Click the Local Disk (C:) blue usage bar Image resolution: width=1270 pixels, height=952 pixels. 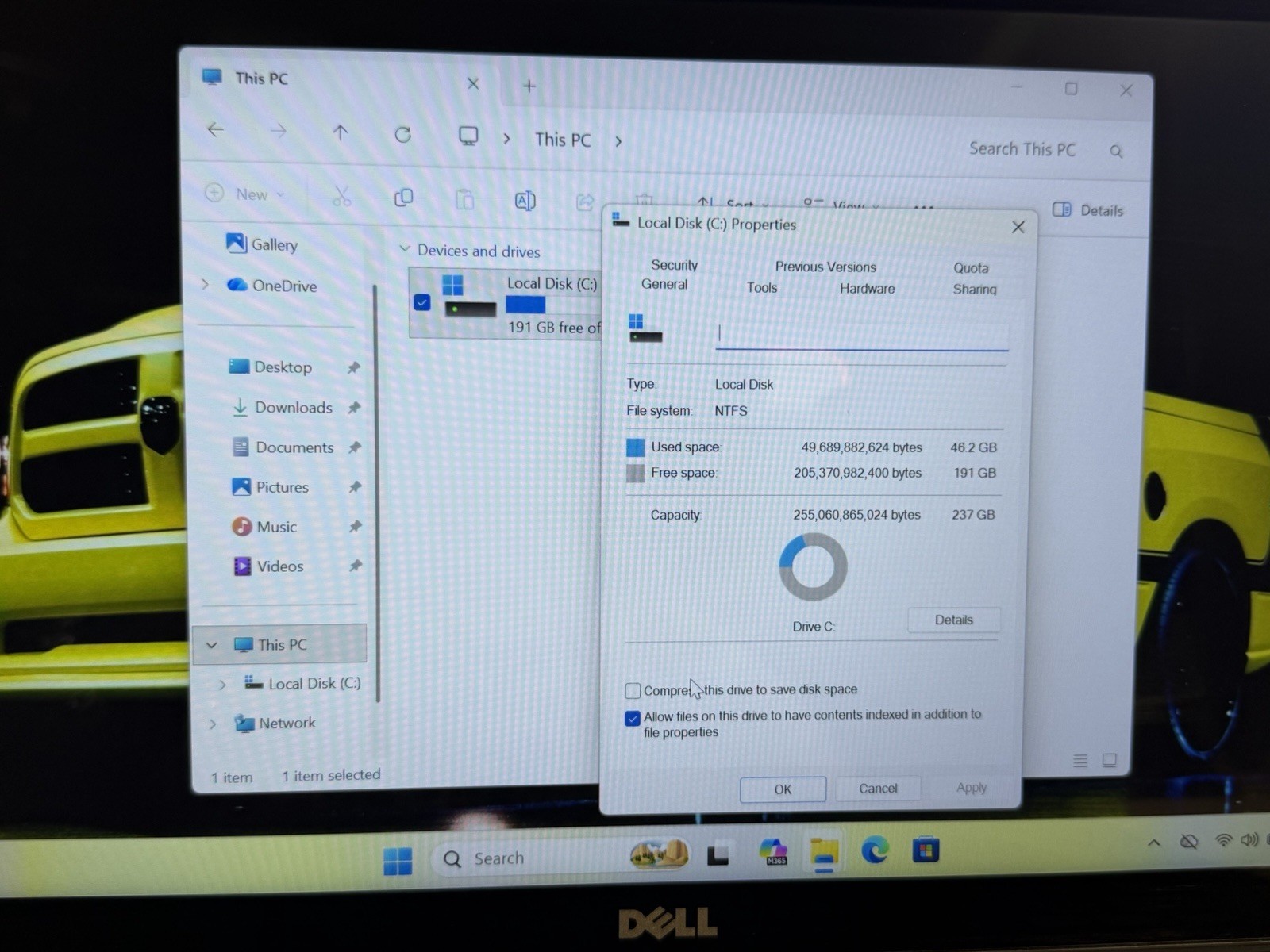point(525,305)
